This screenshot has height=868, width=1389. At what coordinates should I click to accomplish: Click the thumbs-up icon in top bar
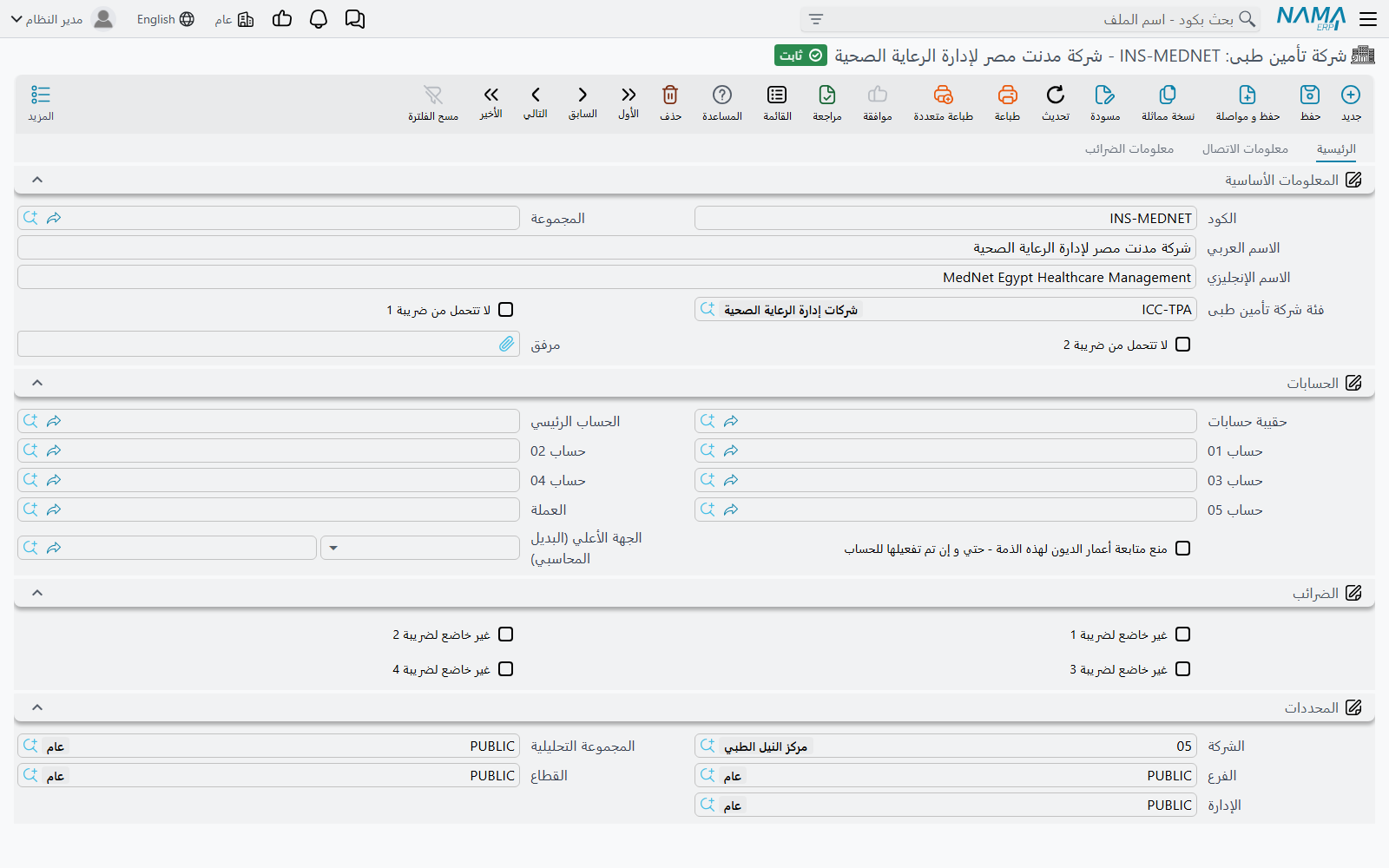(282, 19)
